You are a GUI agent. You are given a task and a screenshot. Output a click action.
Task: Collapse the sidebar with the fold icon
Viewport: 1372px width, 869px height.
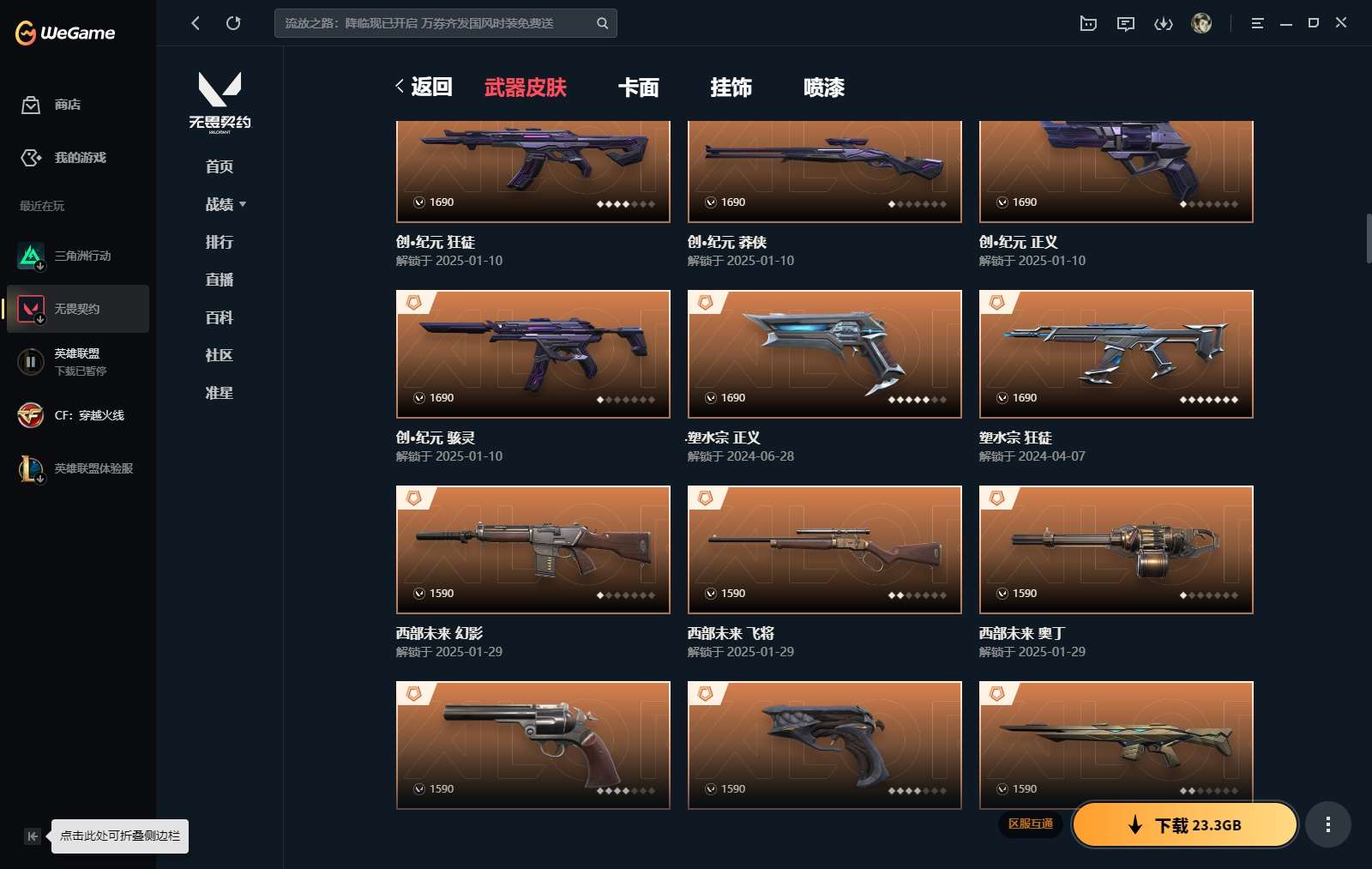(x=33, y=836)
